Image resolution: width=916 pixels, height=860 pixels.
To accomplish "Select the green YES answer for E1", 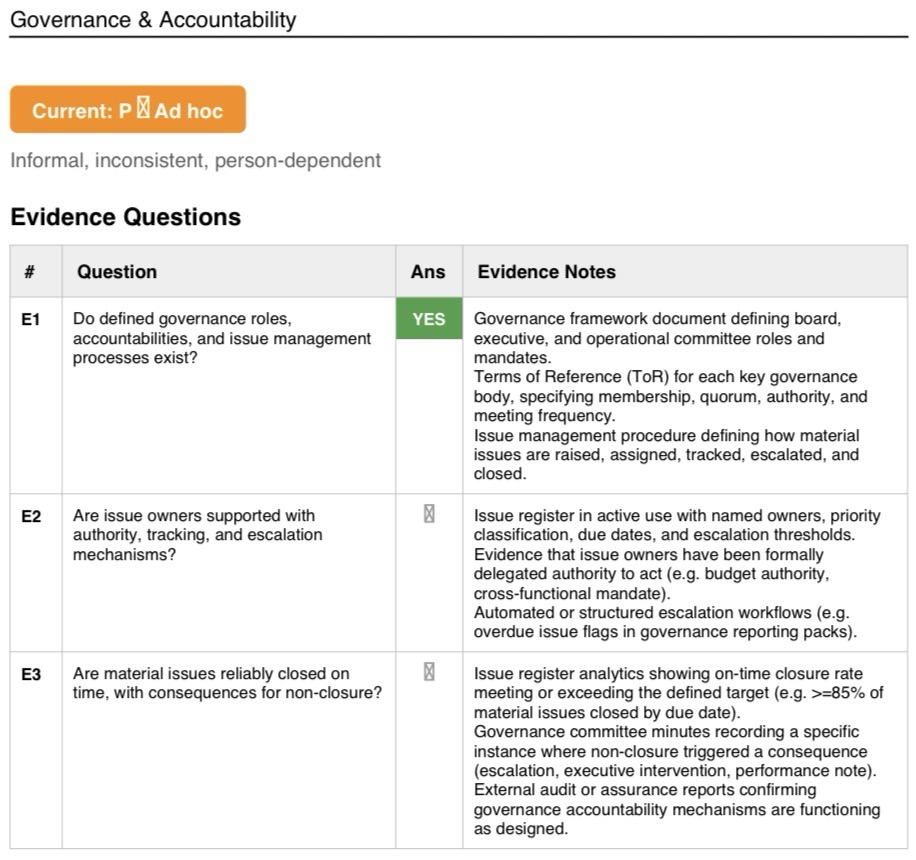I will click(429, 318).
